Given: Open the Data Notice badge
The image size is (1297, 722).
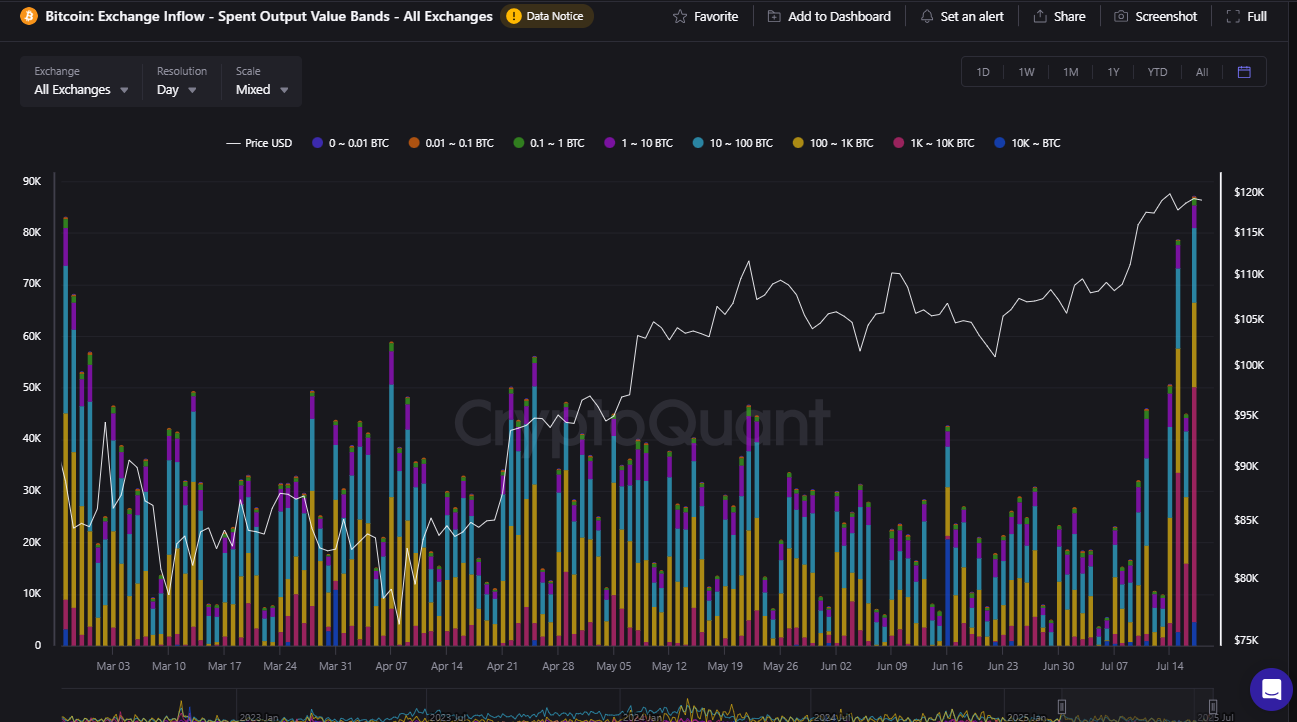Looking at the screenshot, I should pos(548,16).
